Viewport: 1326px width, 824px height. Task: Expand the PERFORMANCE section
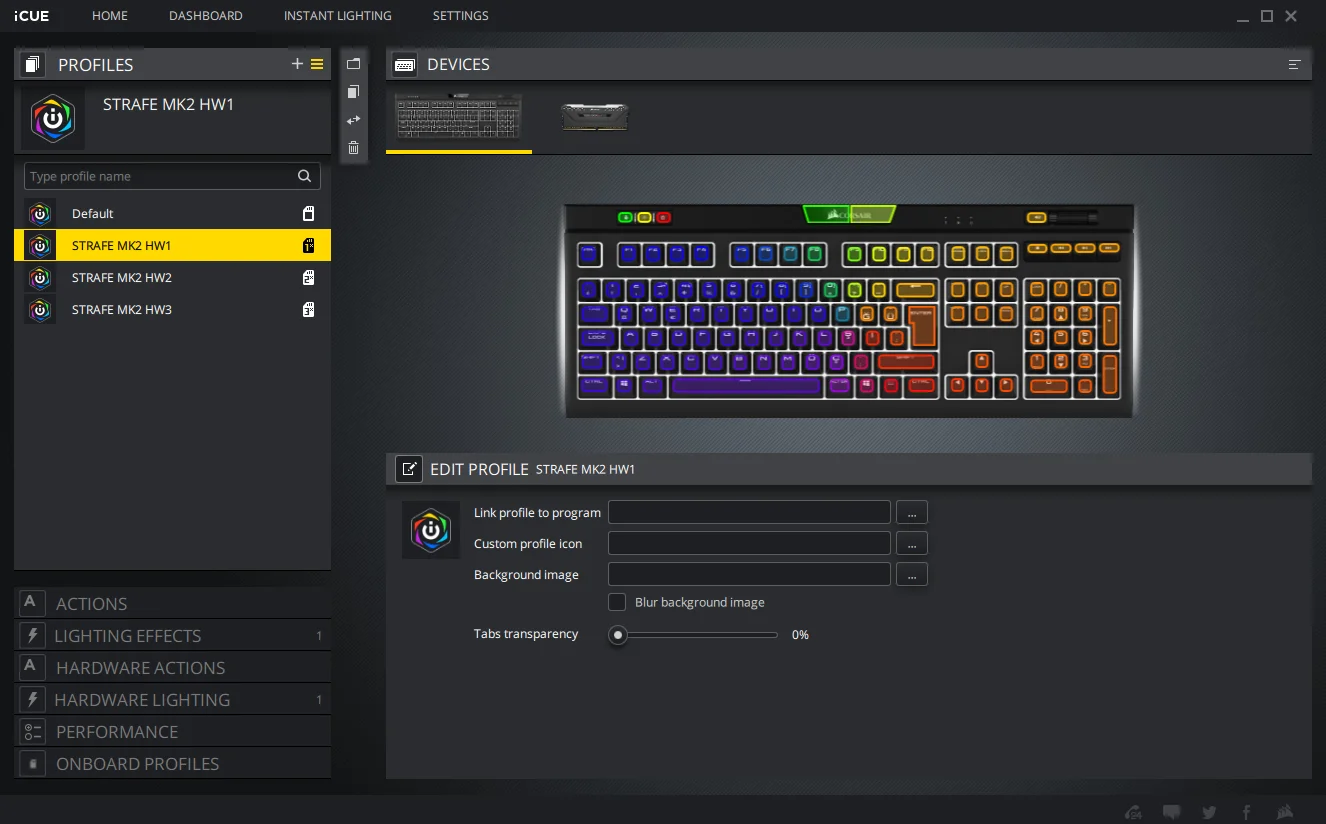click(172, 732)
